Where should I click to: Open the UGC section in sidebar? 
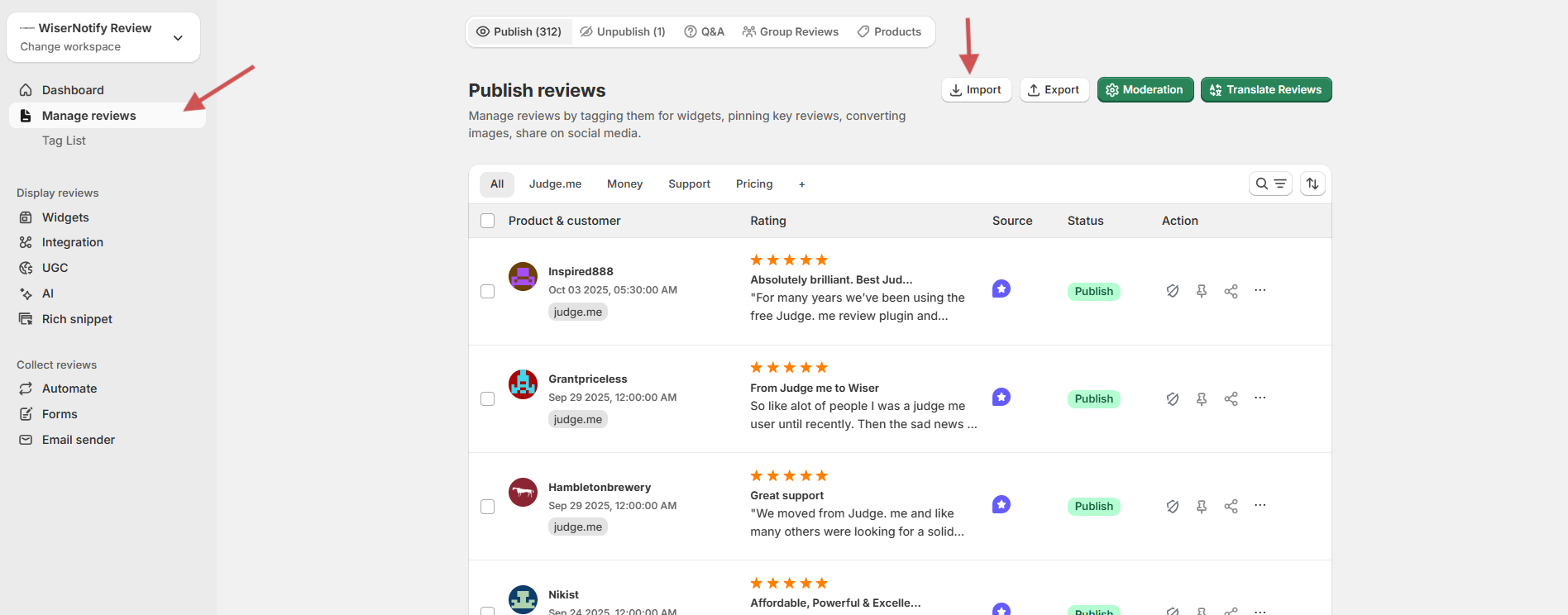pos(55,268)
